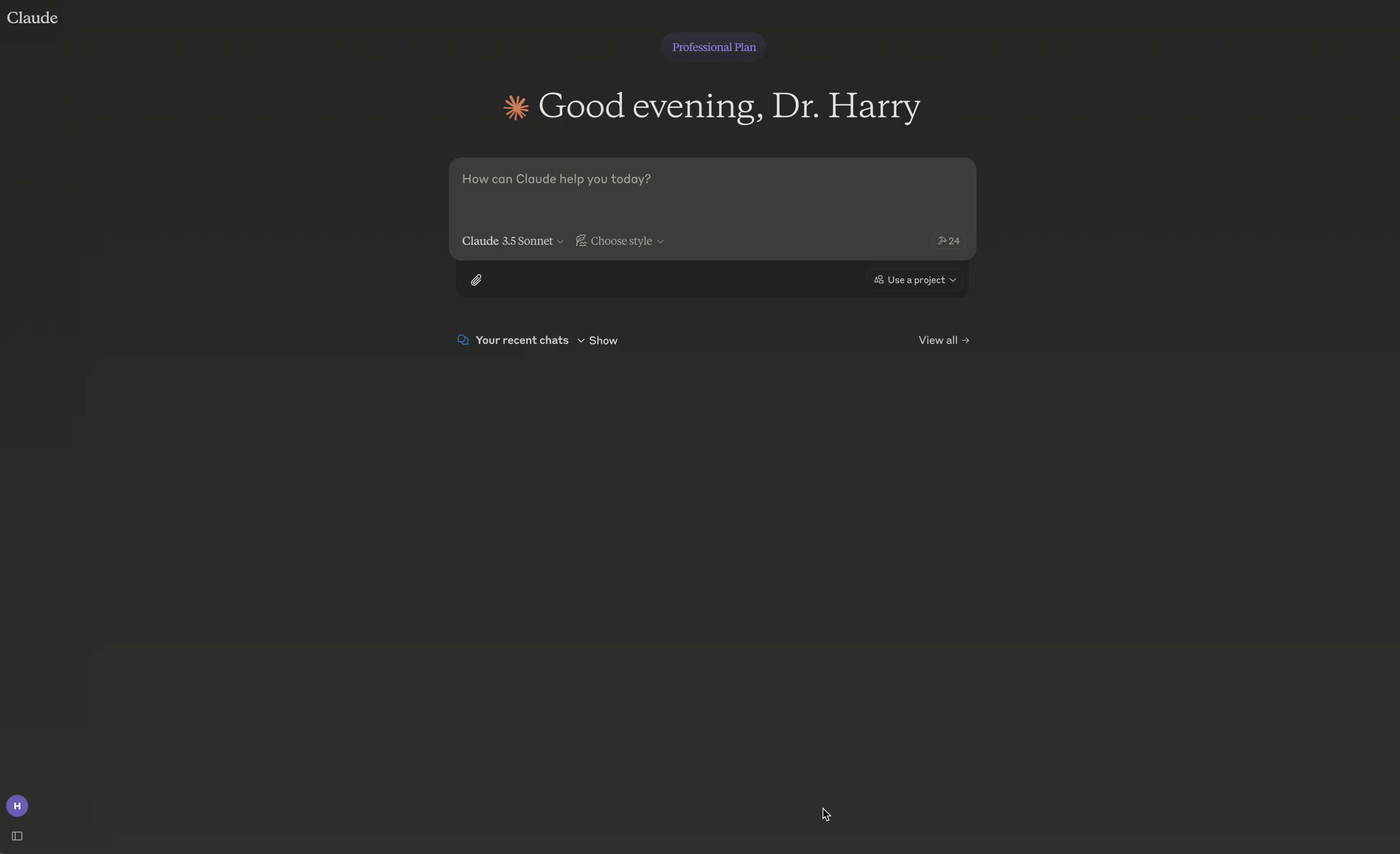This screenshot has height=854, width=1400.
Task: Click the style pen icon beside Choose style
Action: (x=581, y=241)
